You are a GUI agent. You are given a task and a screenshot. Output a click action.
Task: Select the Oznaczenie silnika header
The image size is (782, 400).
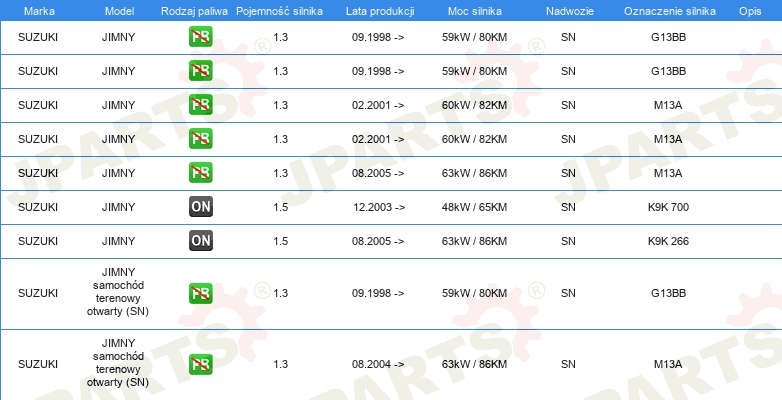coord(670,11)
